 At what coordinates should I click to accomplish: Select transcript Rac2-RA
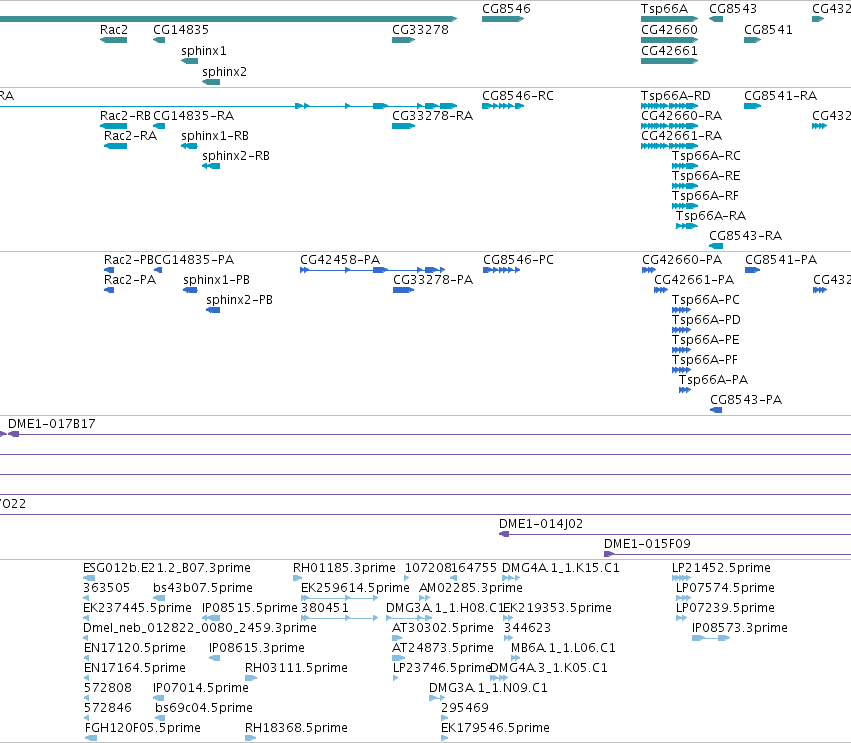tap(116, 147)
